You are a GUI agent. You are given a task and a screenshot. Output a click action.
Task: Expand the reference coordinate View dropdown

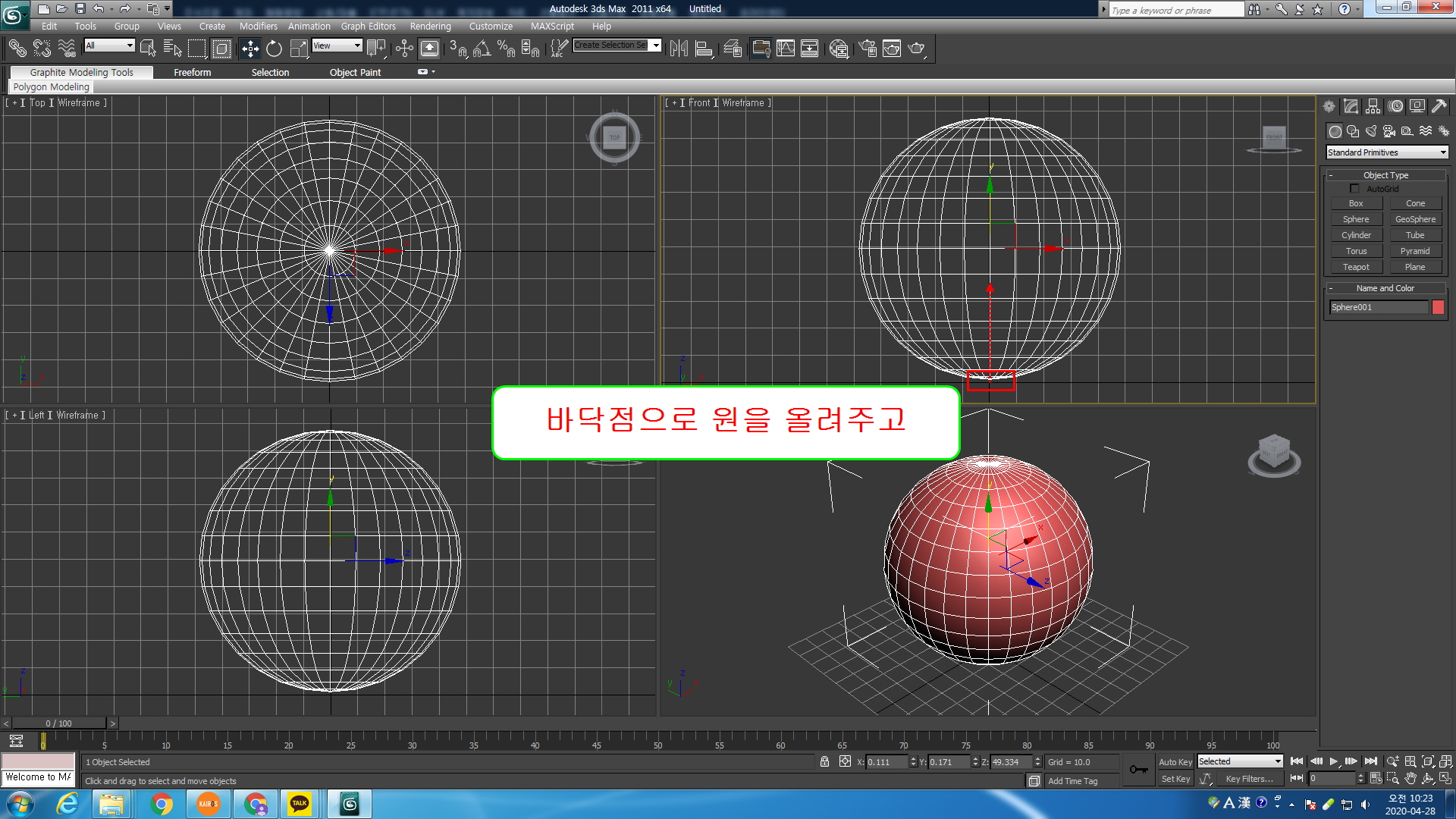point(337,46)
